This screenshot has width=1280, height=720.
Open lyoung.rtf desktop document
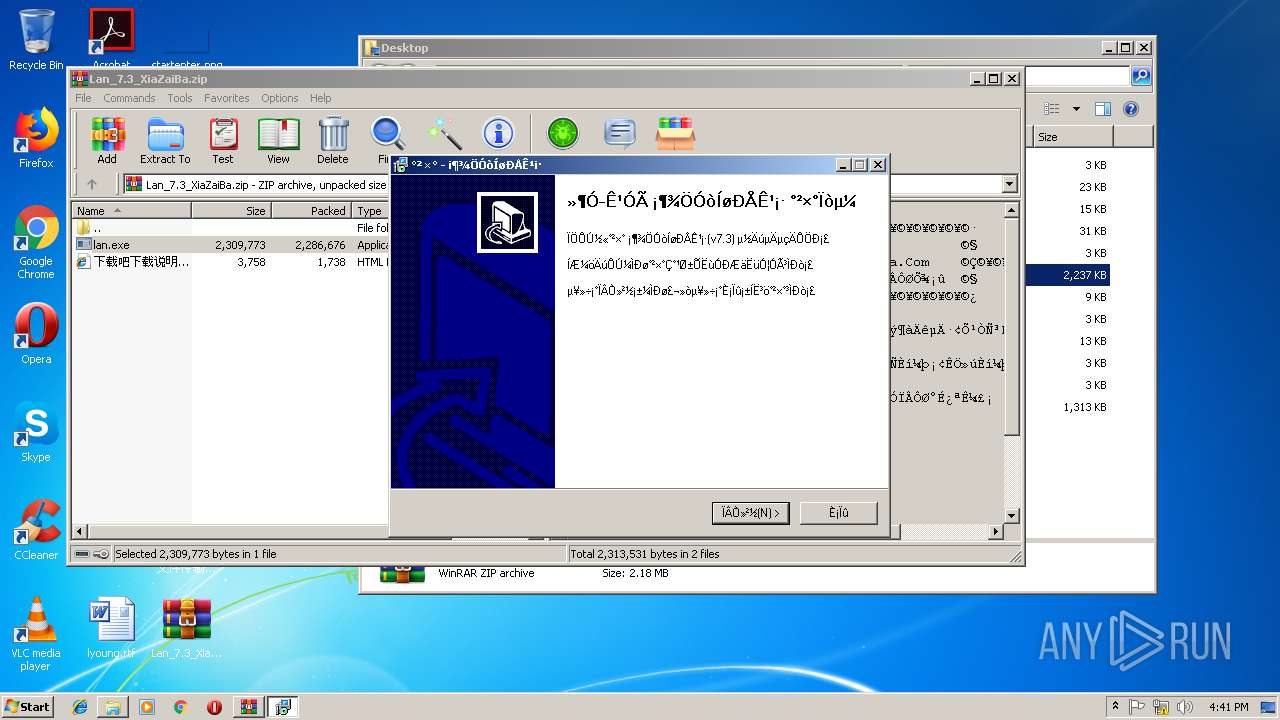111,628
